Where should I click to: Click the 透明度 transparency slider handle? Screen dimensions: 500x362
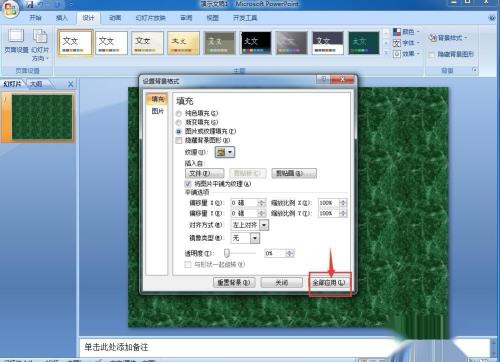point(227,254)
